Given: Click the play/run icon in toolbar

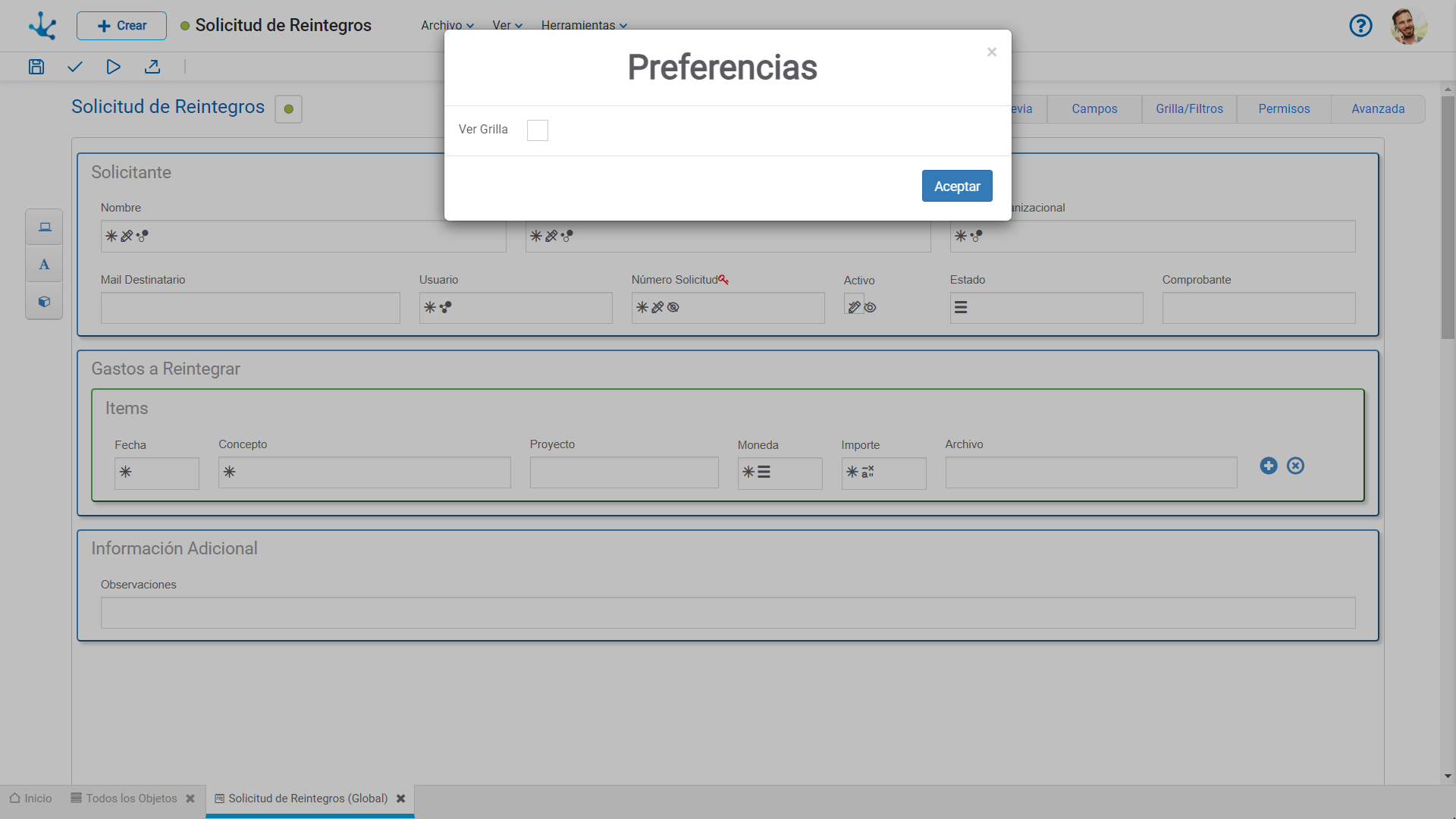Looking at the screenshot, I should [113, 67].
